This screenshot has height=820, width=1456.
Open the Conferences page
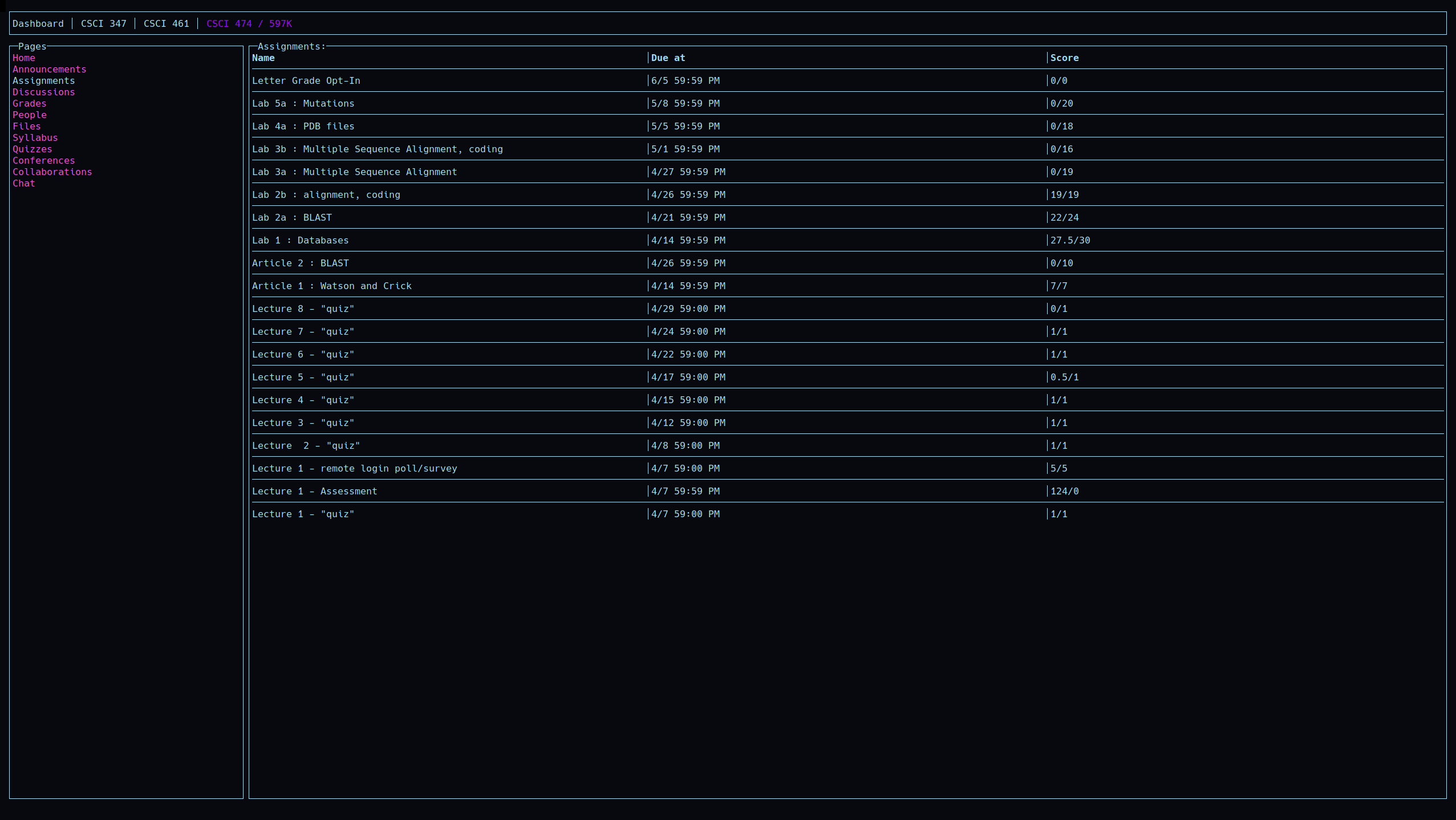tap(43, 160)
